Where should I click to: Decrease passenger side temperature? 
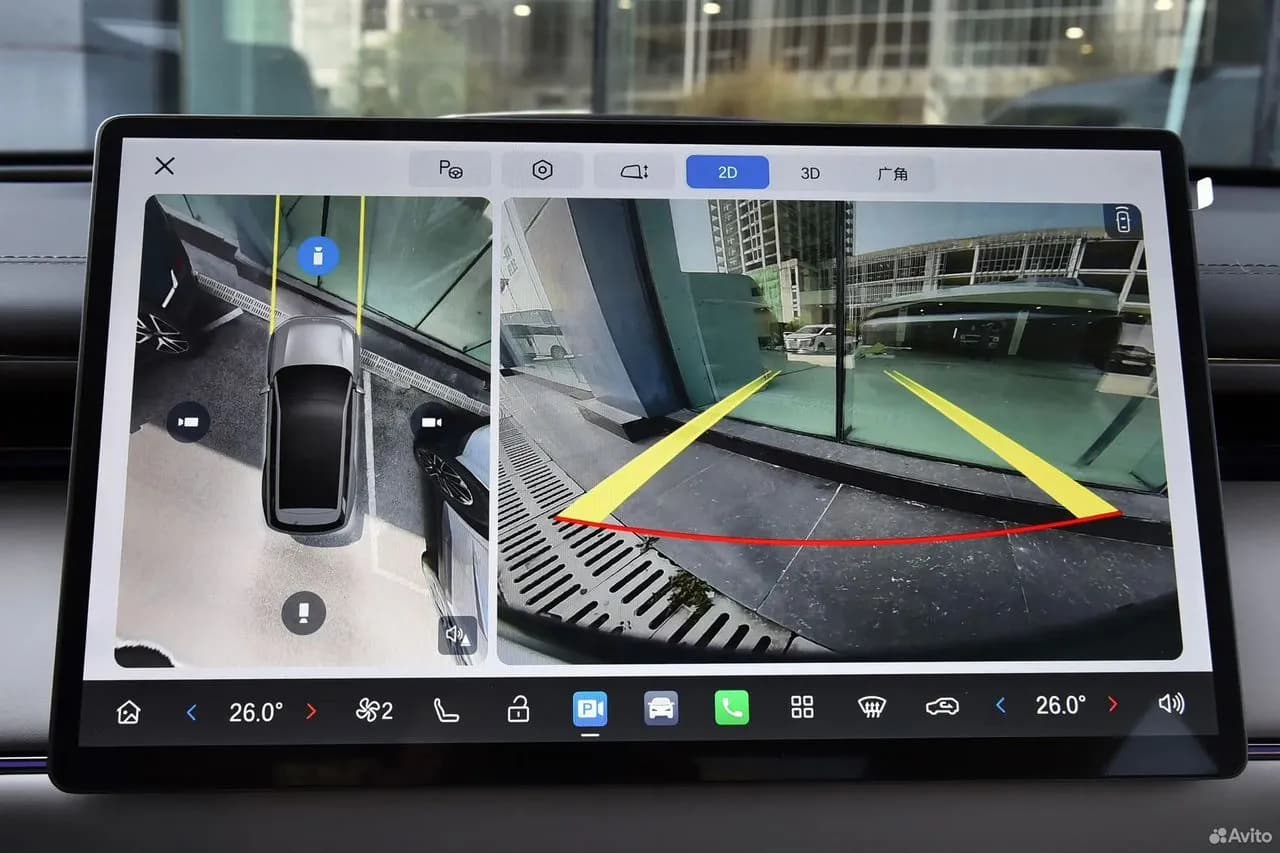tap(1000, 705)
